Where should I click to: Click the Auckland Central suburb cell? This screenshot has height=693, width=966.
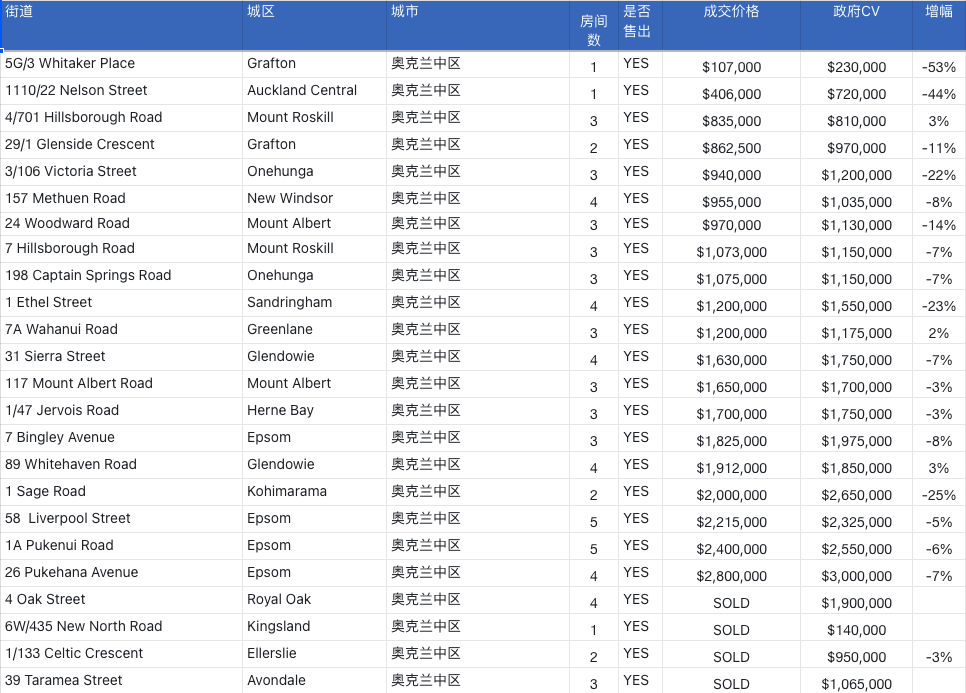[x=314, y=91]
